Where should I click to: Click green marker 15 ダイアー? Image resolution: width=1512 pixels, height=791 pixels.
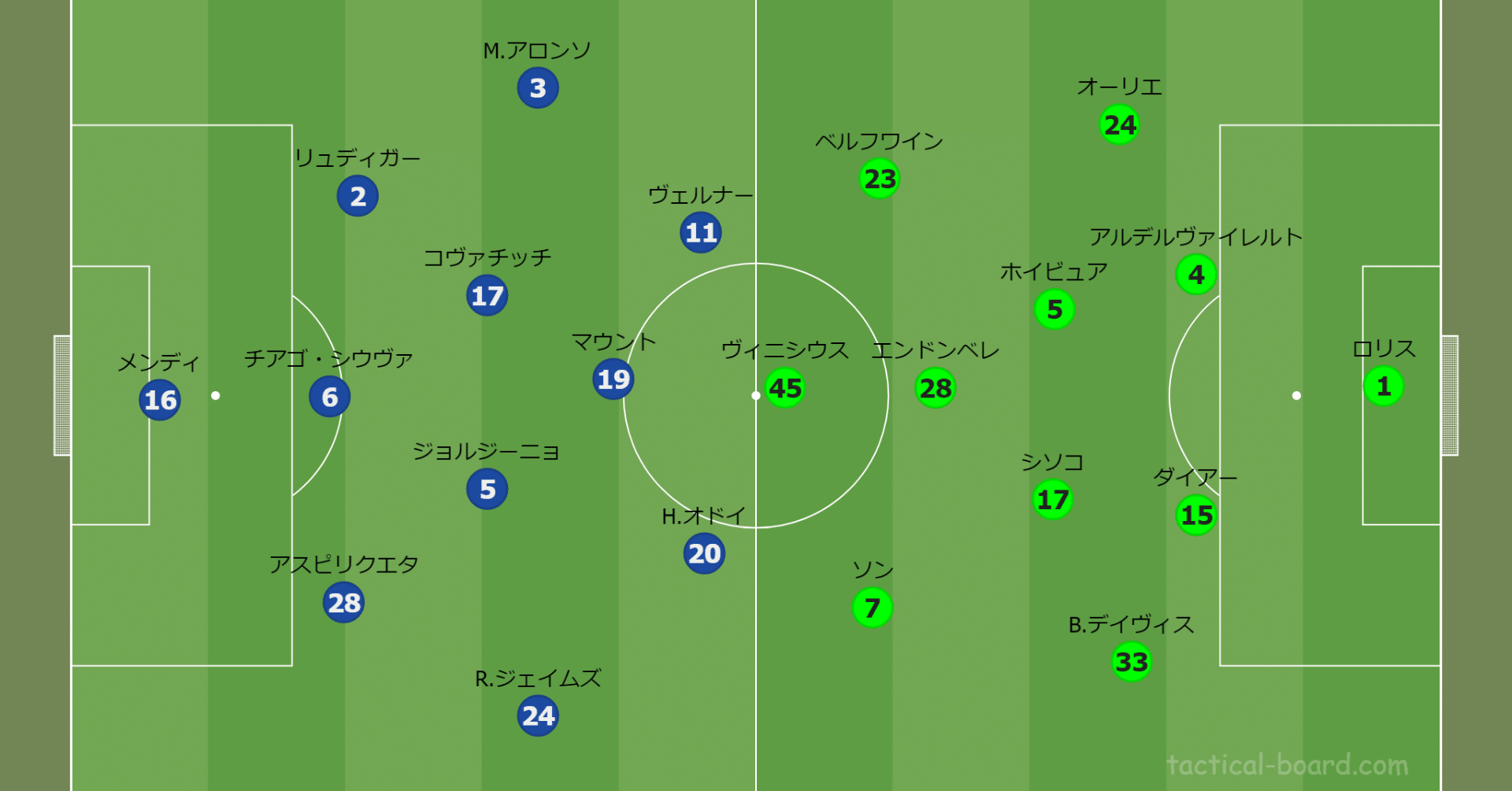[x=1196, y=515]
